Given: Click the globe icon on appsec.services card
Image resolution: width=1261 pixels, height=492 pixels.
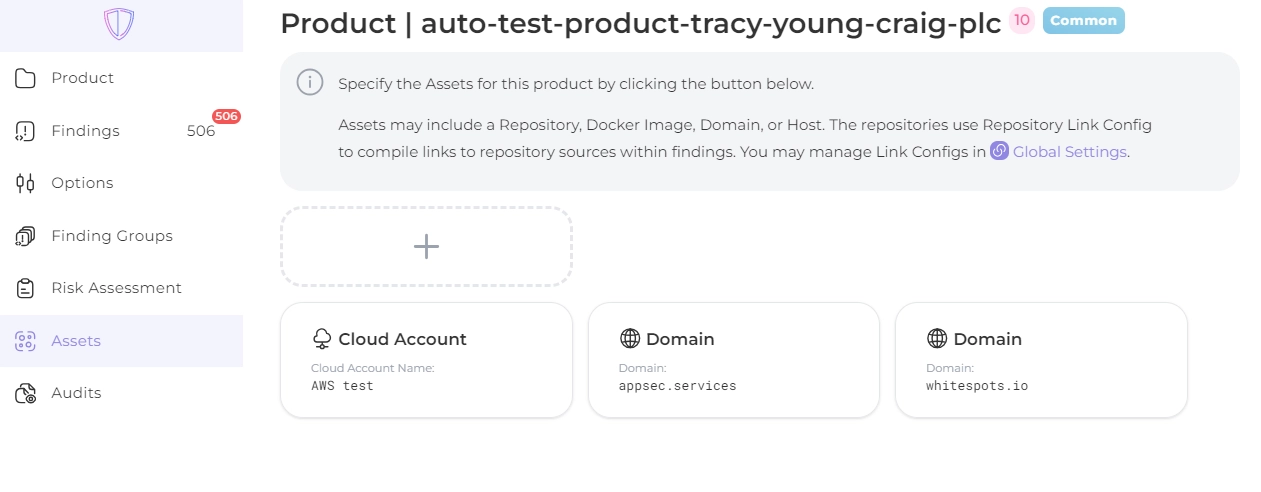Looking at the screenshot, I should [x=630, y=339].
